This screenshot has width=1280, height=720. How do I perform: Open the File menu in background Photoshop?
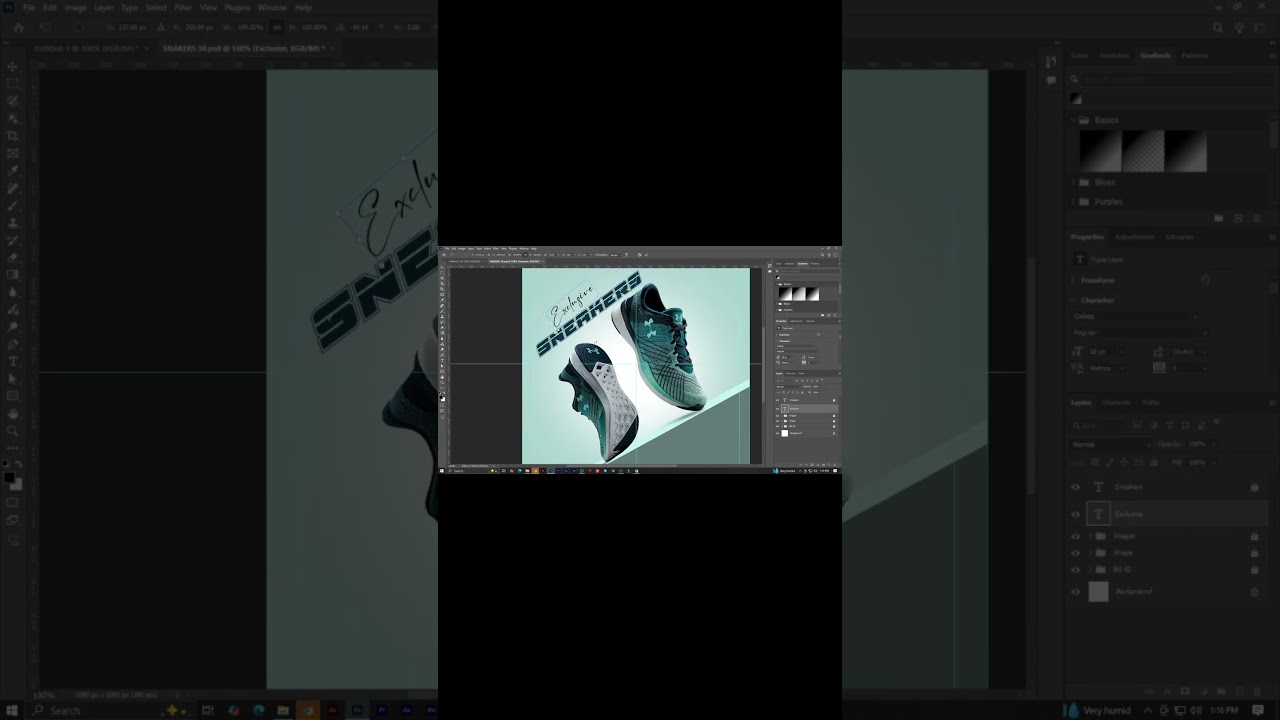(29, 7)
